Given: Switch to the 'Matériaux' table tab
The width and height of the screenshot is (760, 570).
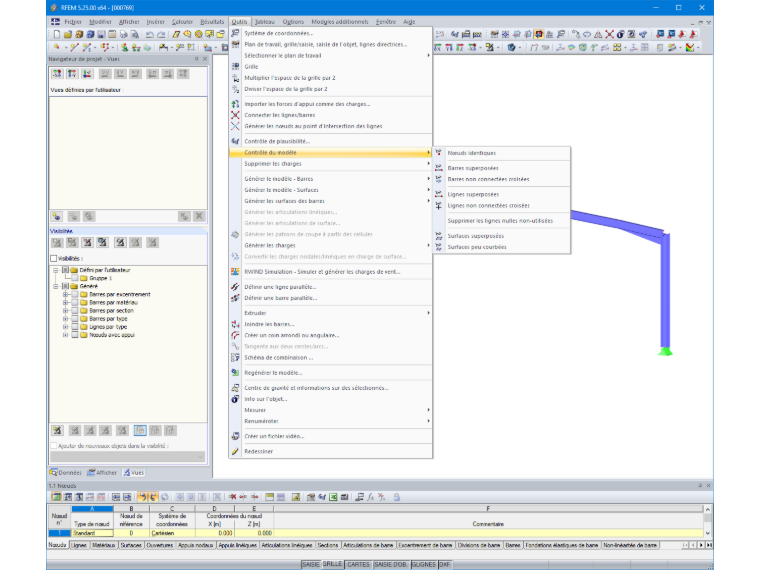Looking at the screenshot, I should (104, 545).
